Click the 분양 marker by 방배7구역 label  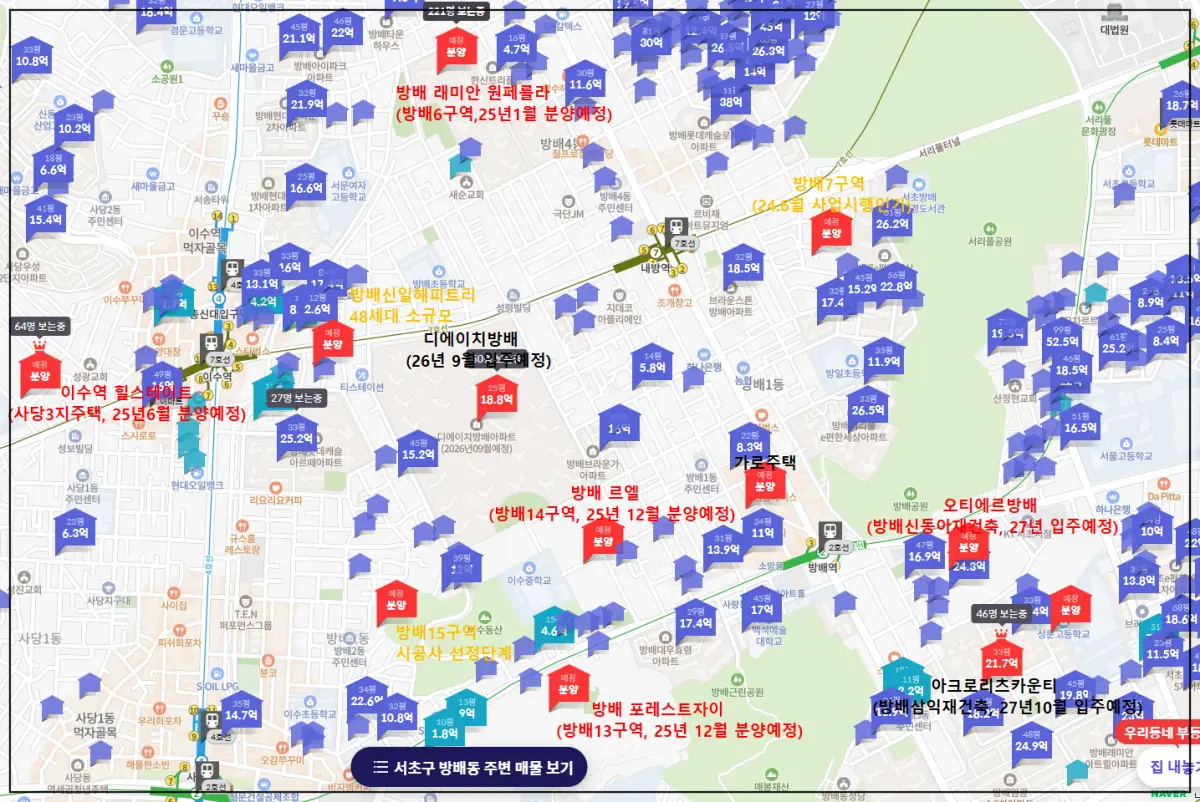tap(831, 231)
